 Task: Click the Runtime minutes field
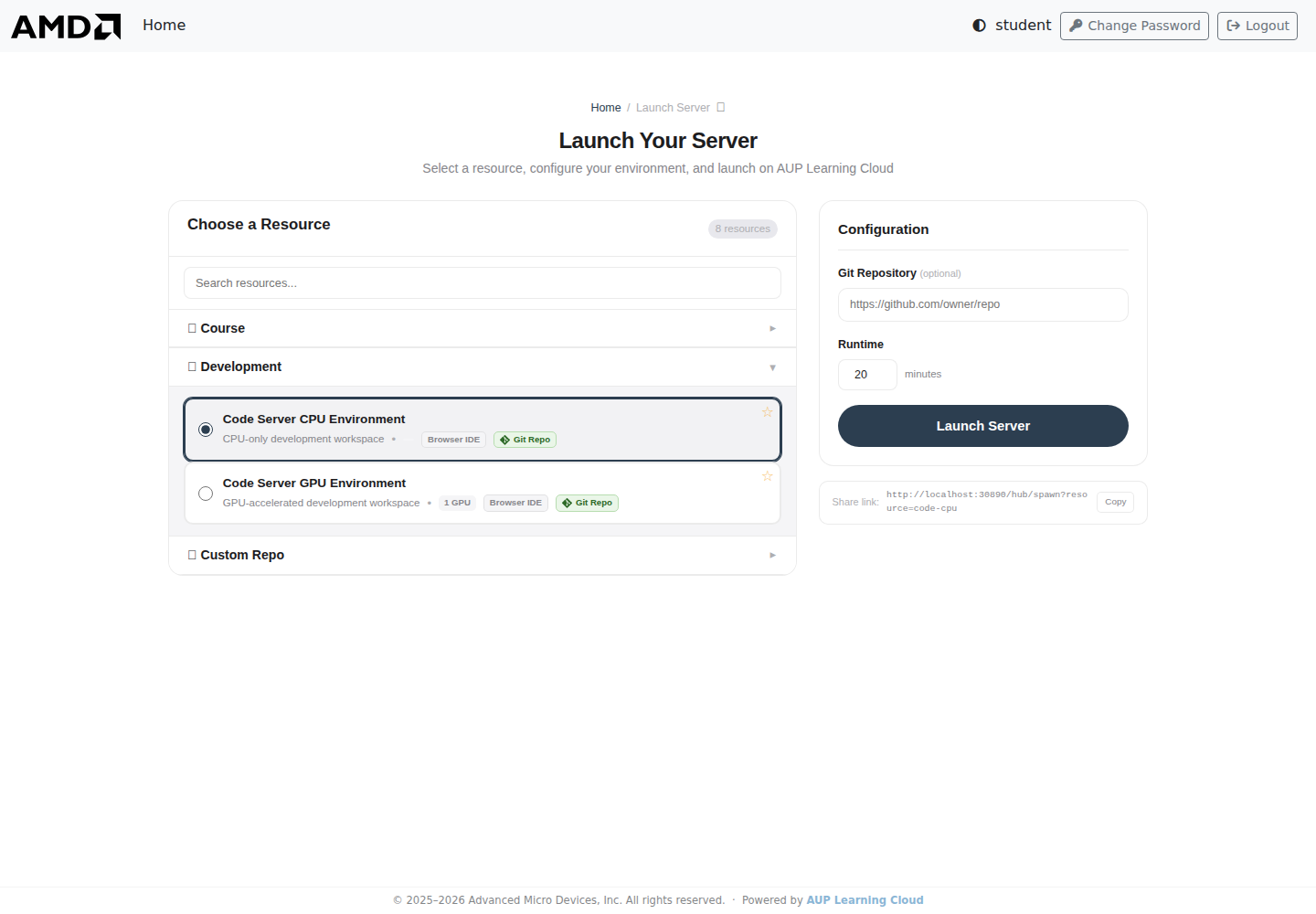867,375
